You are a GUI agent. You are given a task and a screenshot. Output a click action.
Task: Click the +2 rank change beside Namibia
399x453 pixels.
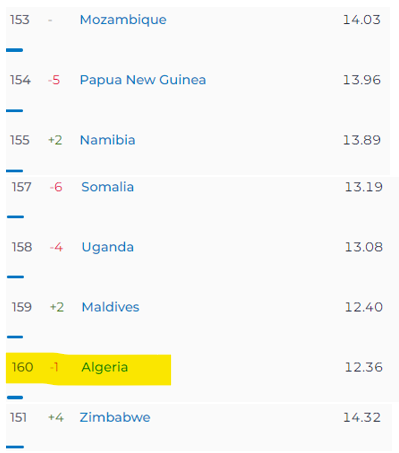[55, 140]
